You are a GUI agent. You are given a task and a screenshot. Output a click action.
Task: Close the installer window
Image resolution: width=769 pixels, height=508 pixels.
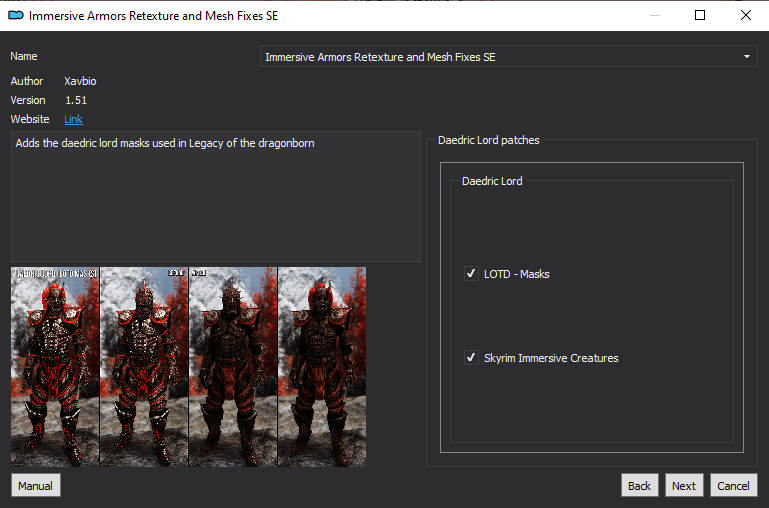click(x=746, y=15)
